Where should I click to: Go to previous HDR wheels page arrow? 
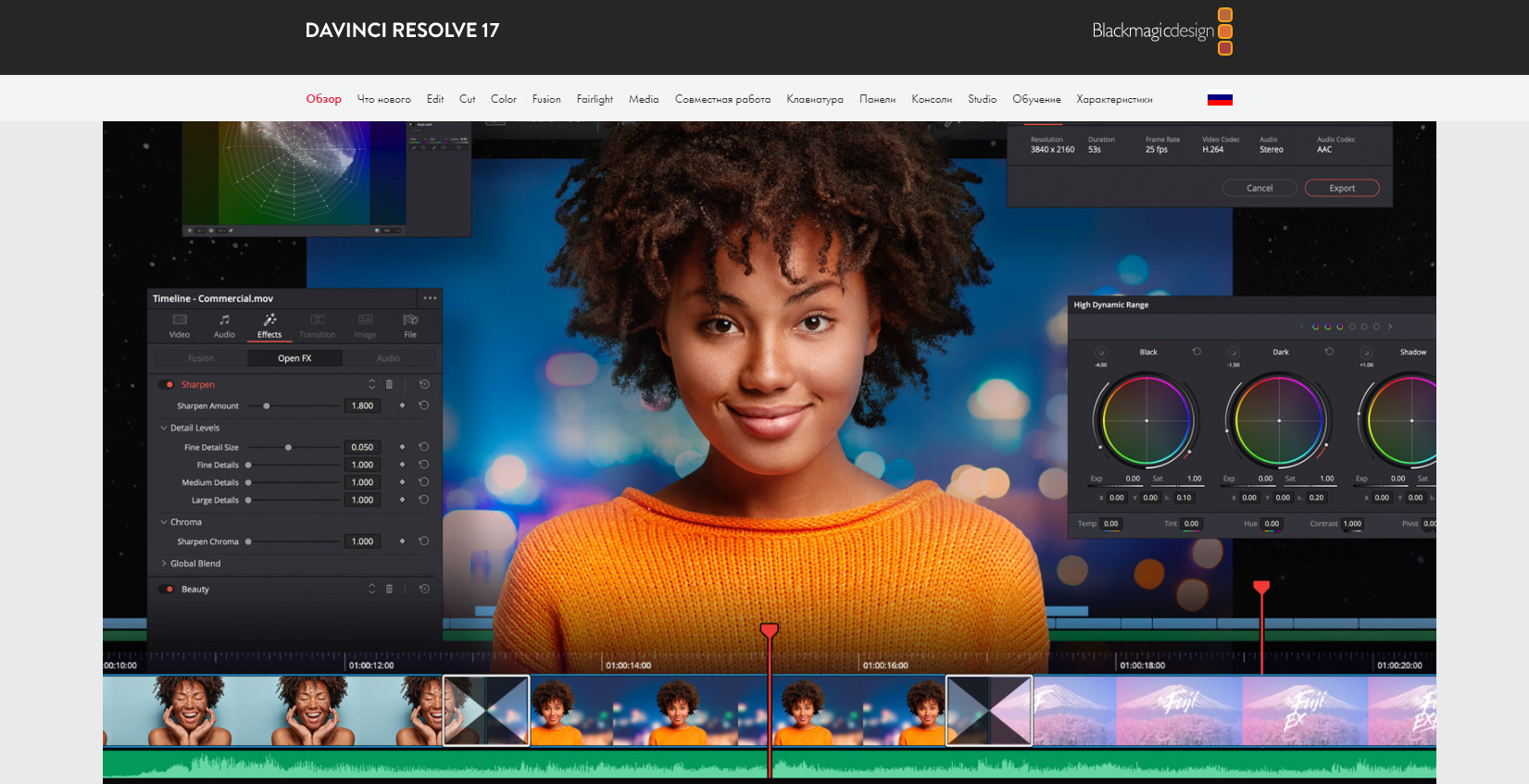click(x=1301, y=327)
